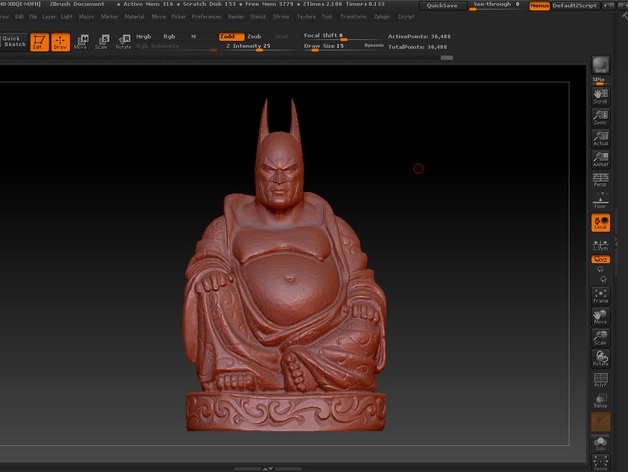Open the Edit menu
The width and height of the screenshot is (628, 472).
pos(19,17)
